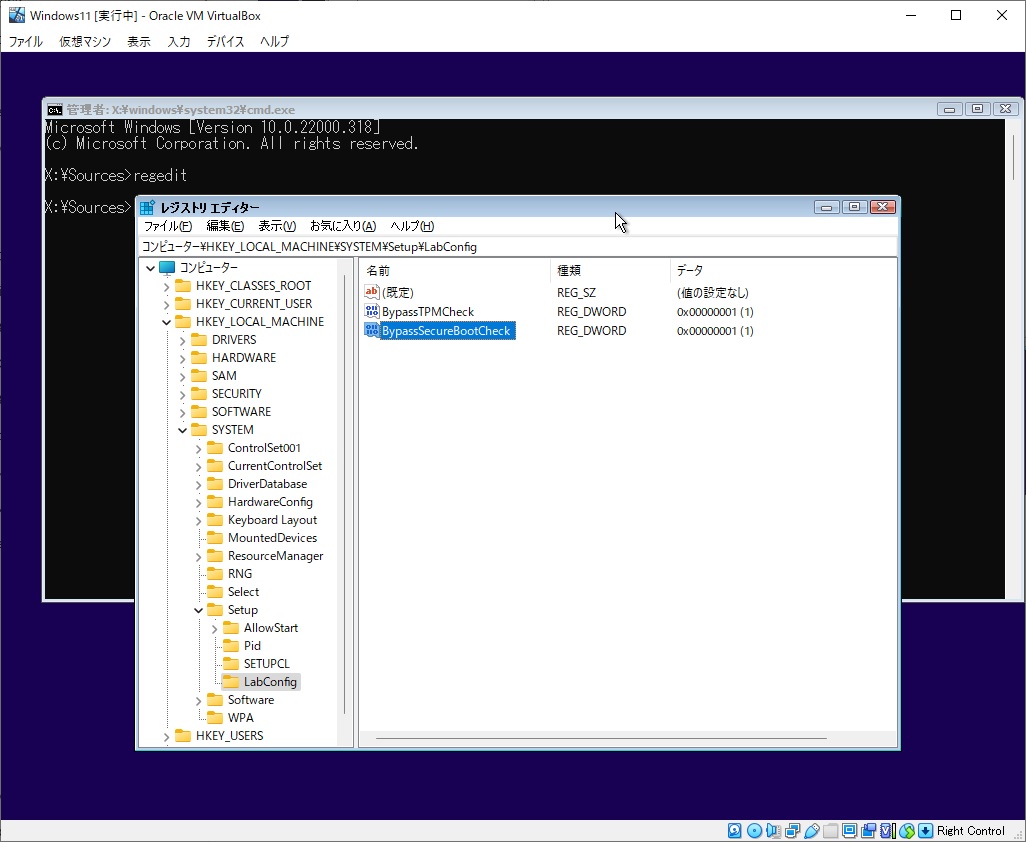Click the mouse integration status icon

(x=906, y=831)
